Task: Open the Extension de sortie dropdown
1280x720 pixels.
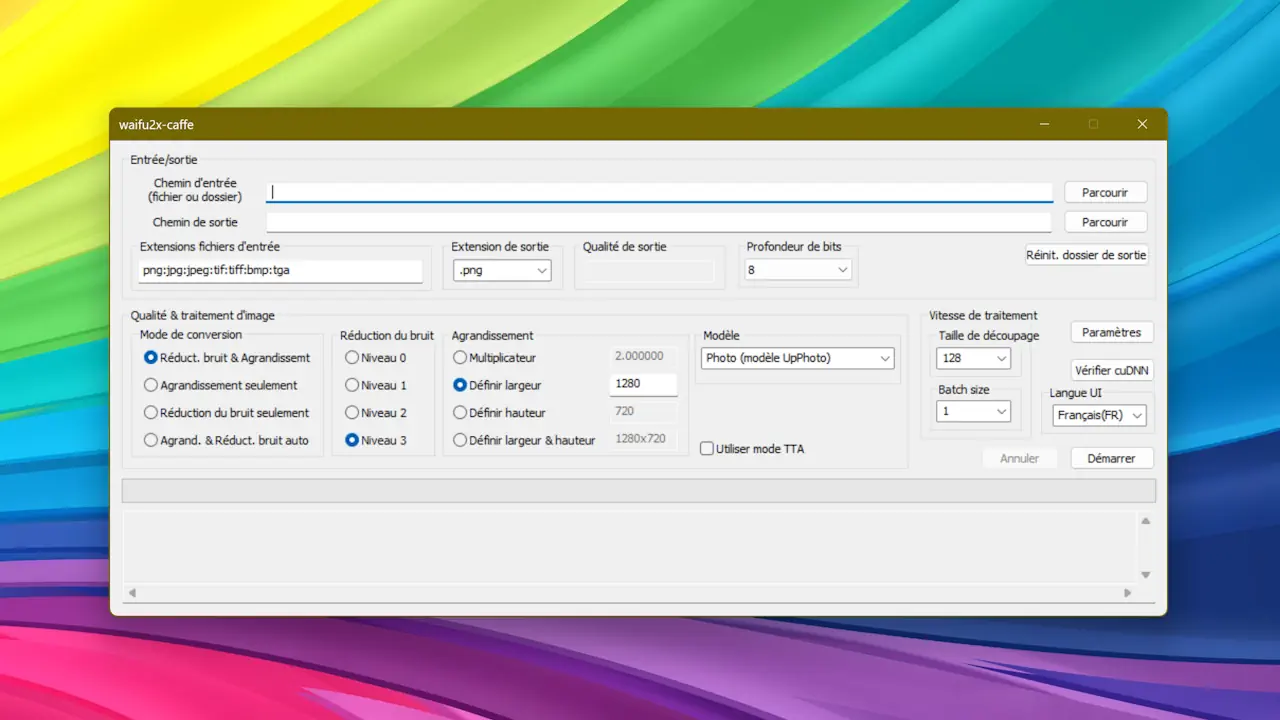Action: 502,270
